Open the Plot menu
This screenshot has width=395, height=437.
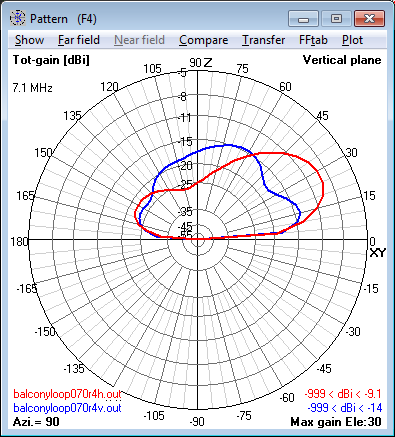(352, 40)
